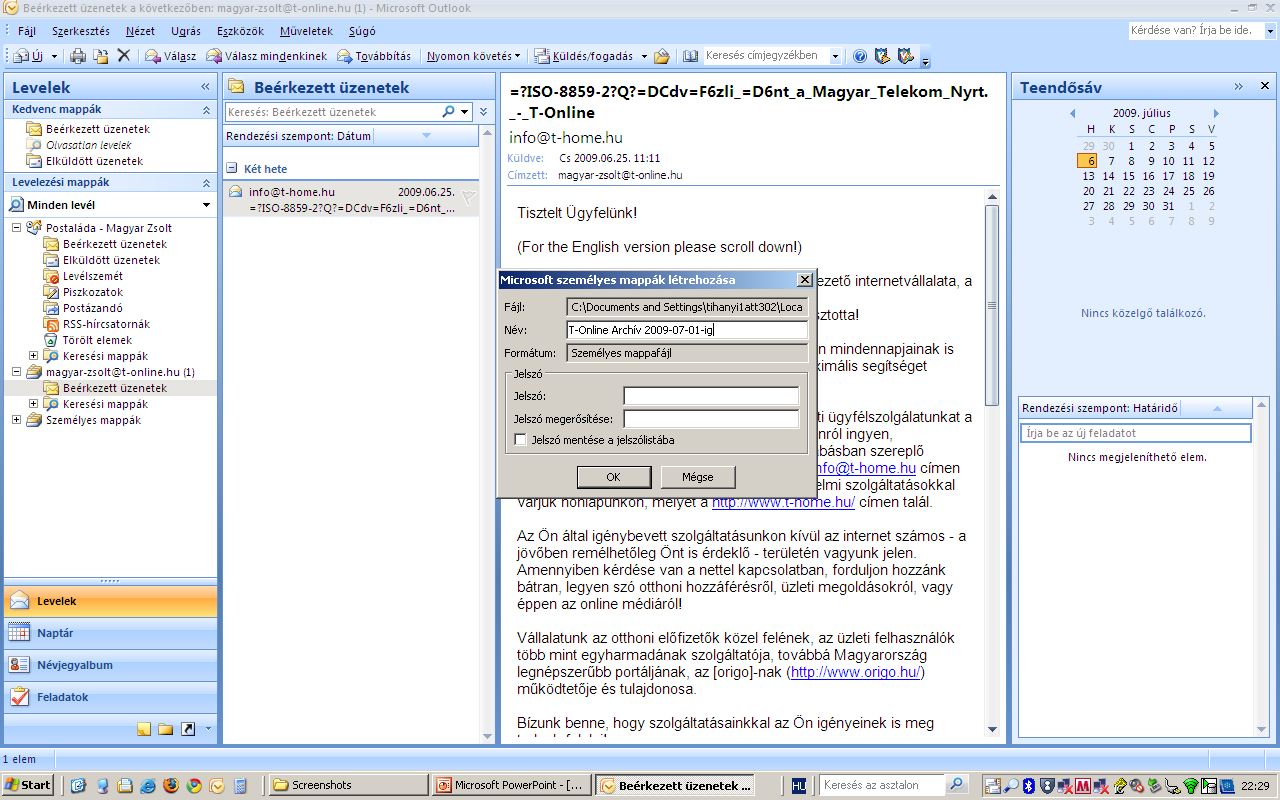Collapse the Levelek navigation pane chevron
The width and height of the screenshot is (1280, 800).
[x=205, y=88]
